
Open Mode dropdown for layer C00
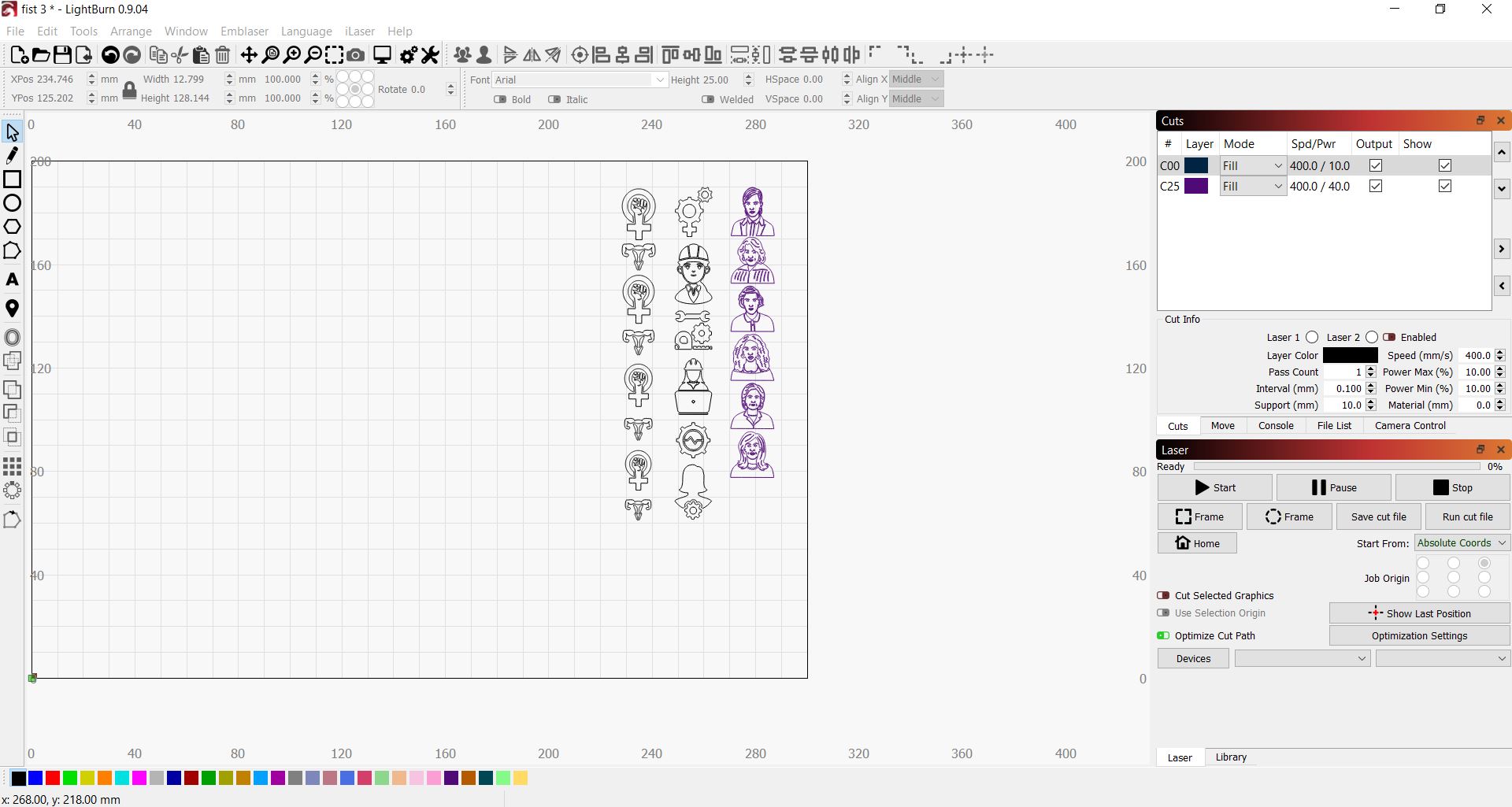point(1253,165)
